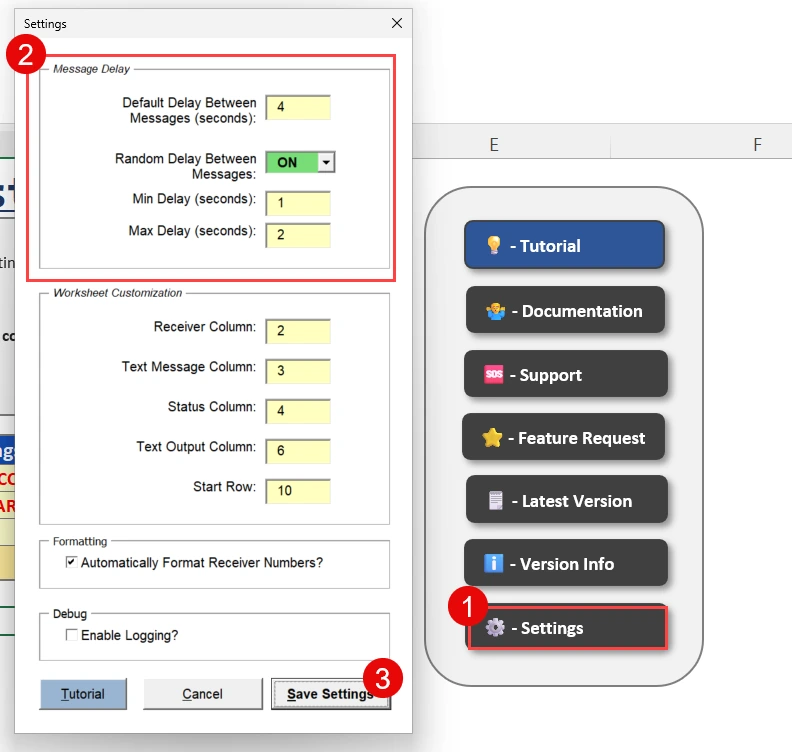Open the Settings button in the panel
Screen dimensions: 792x752
tap(567, 628)
